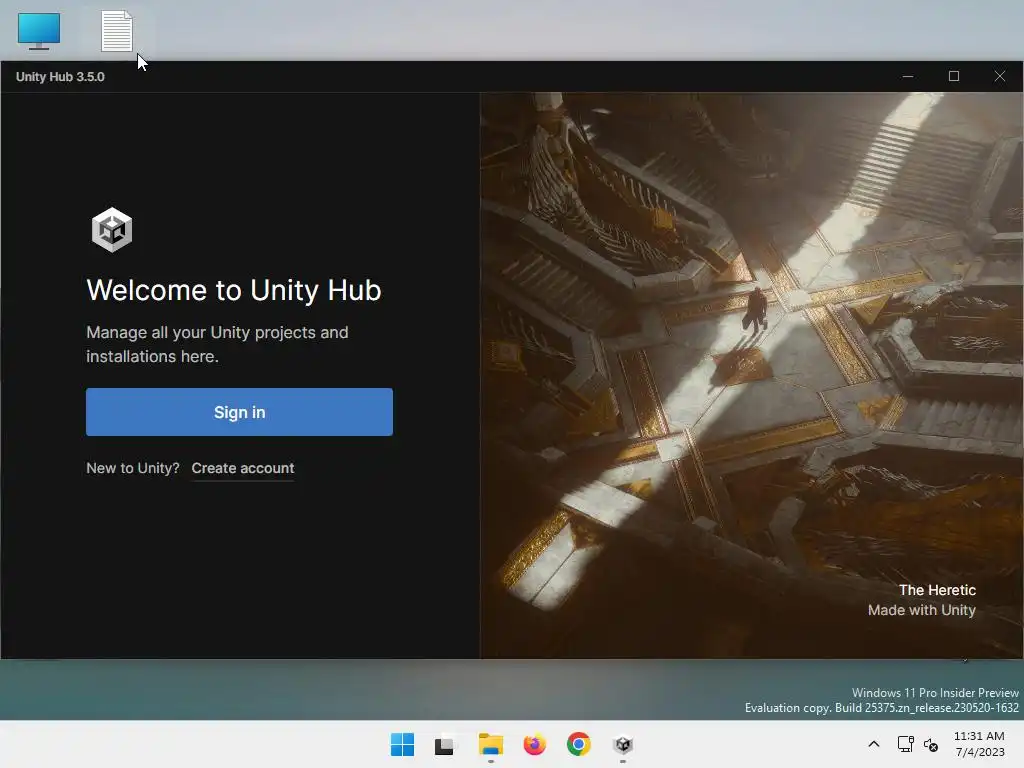Open the Create account link
The height and width of the screenshot is (768, 1024).
243,468
